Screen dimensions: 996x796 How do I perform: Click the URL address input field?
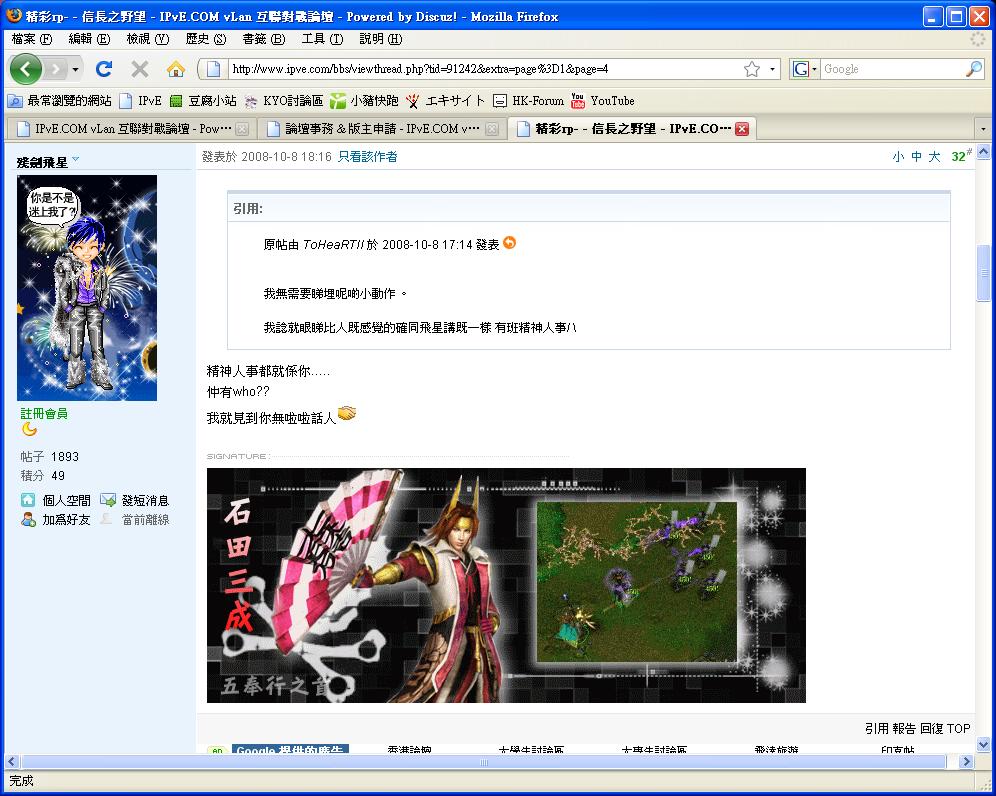[480, 69]
